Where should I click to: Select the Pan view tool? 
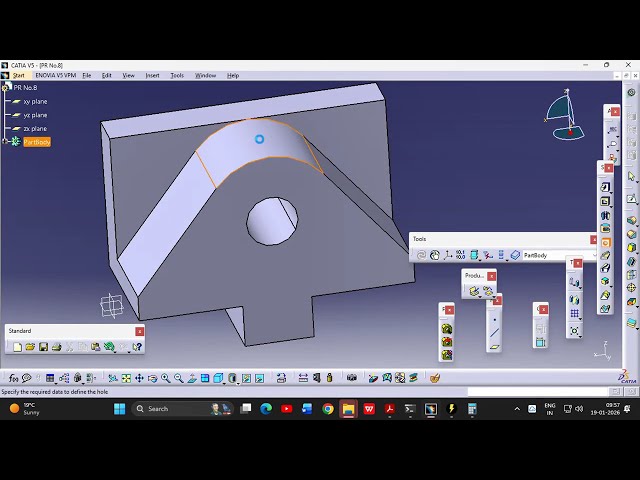(x=139, y=378)
